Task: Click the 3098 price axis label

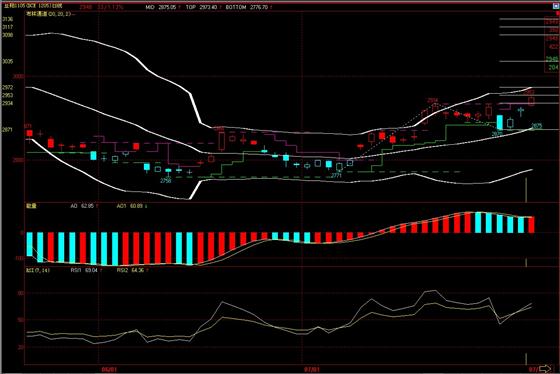Action: (8, 35)
